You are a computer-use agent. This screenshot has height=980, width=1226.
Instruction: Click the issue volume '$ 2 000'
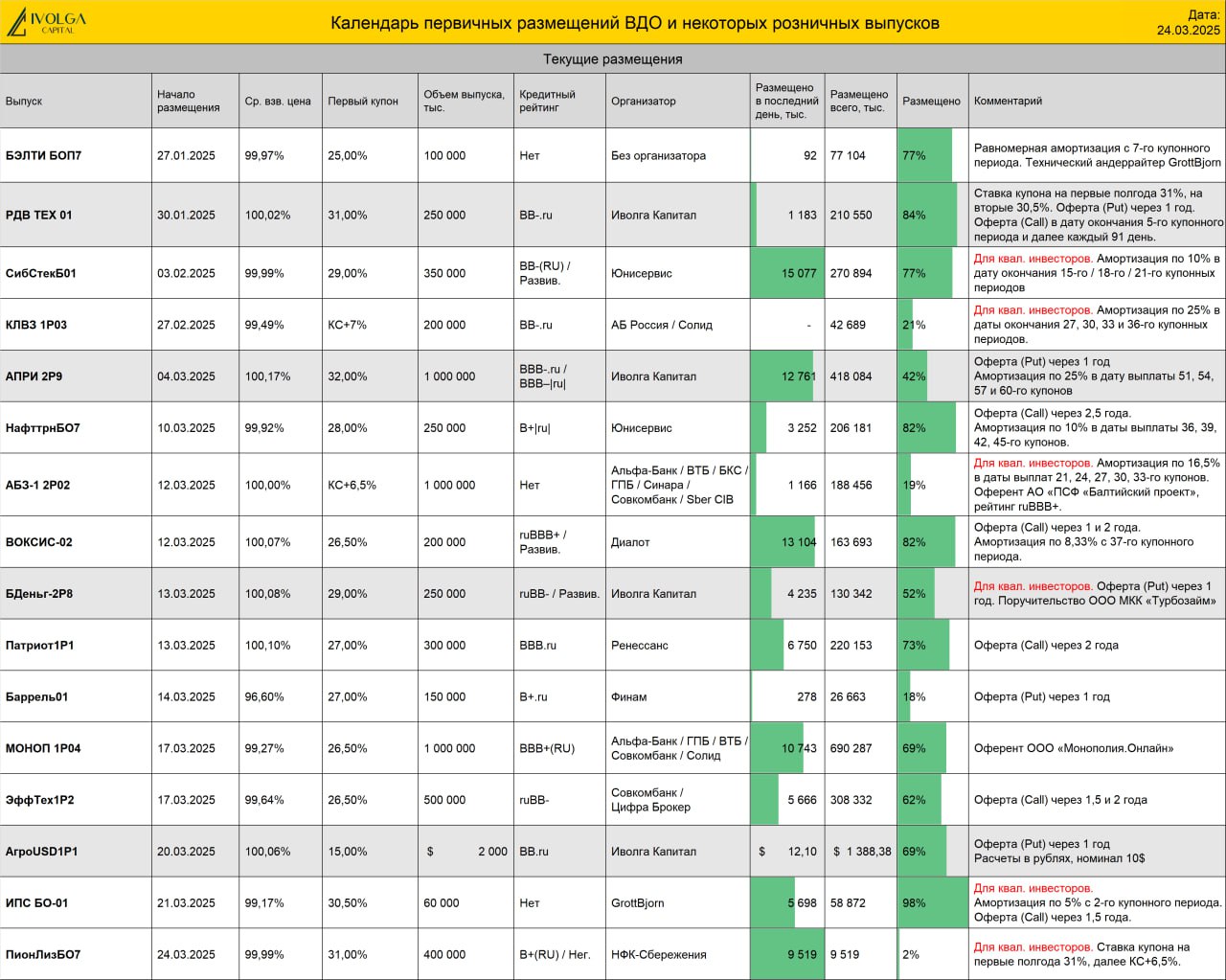click(x=467, y=852)
